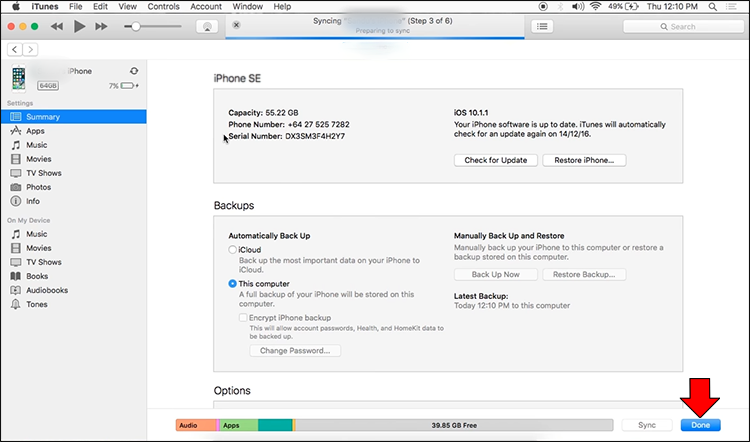Open the Edit menu

click(x=100, y=6)
